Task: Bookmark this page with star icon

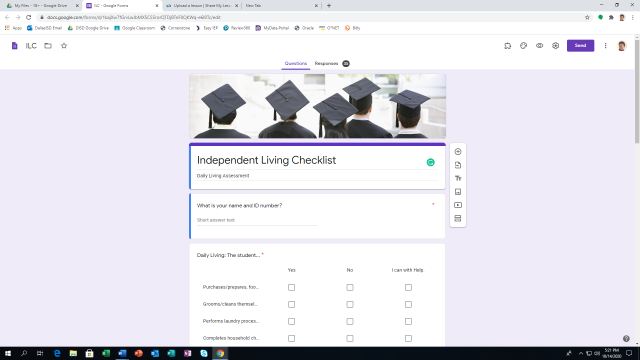Action: point(587,17)
